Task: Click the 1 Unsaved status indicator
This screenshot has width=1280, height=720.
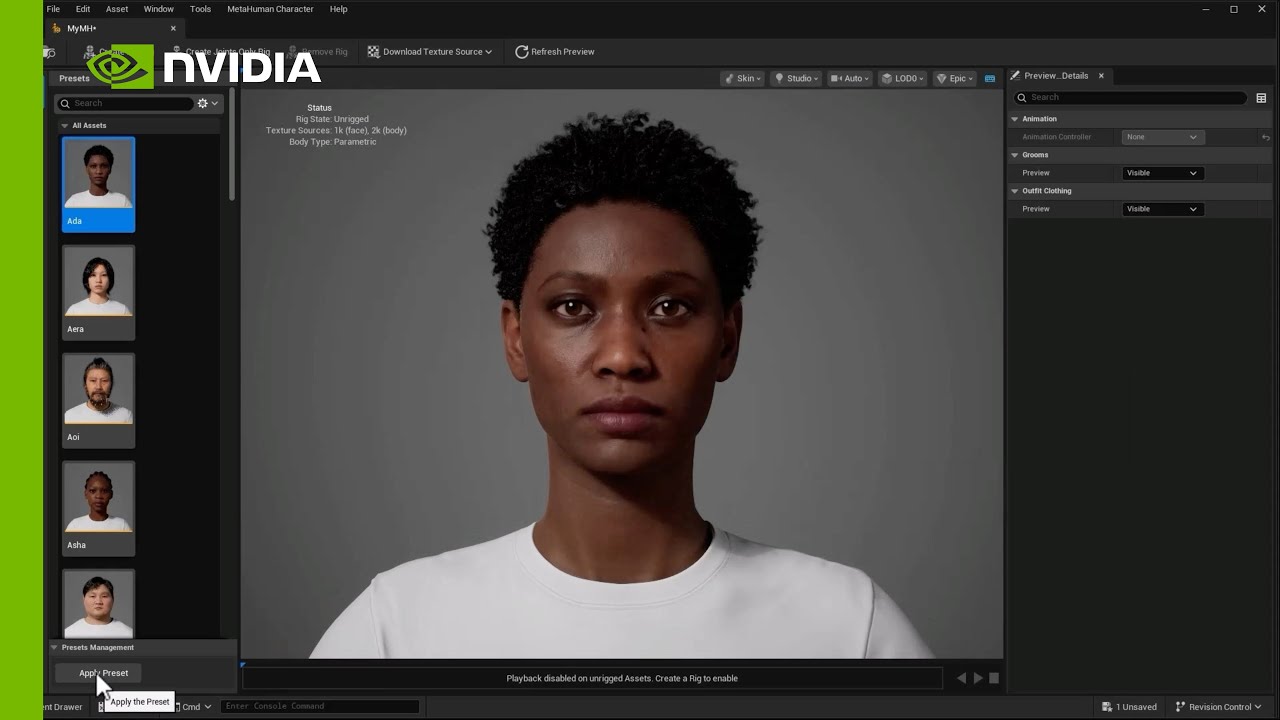Action: [1130, 707]
